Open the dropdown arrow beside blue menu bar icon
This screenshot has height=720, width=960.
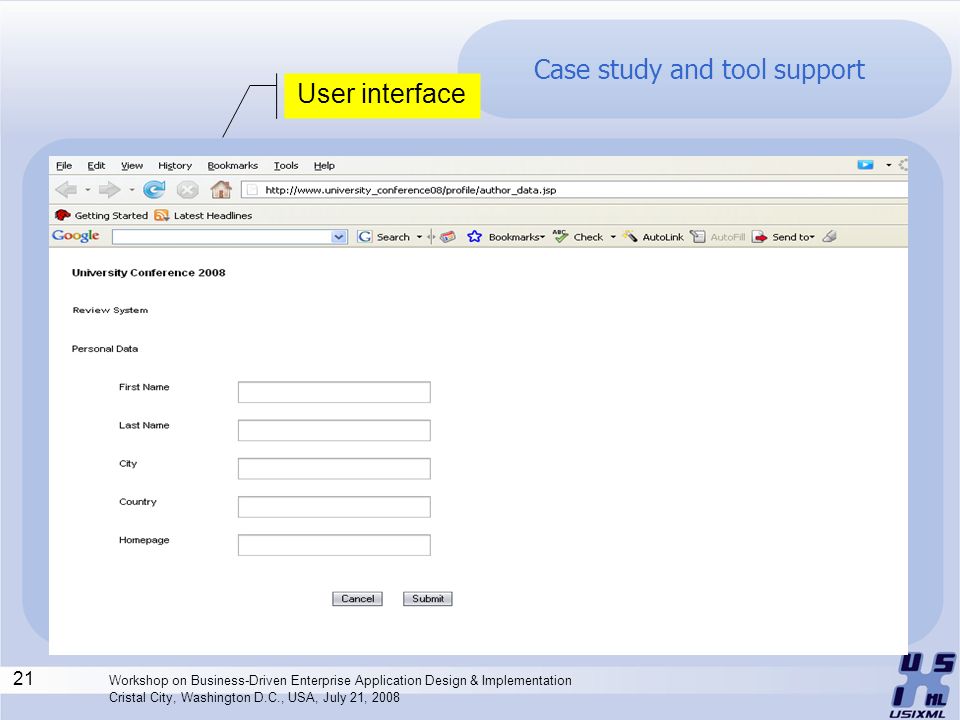(x=888, y=165)
